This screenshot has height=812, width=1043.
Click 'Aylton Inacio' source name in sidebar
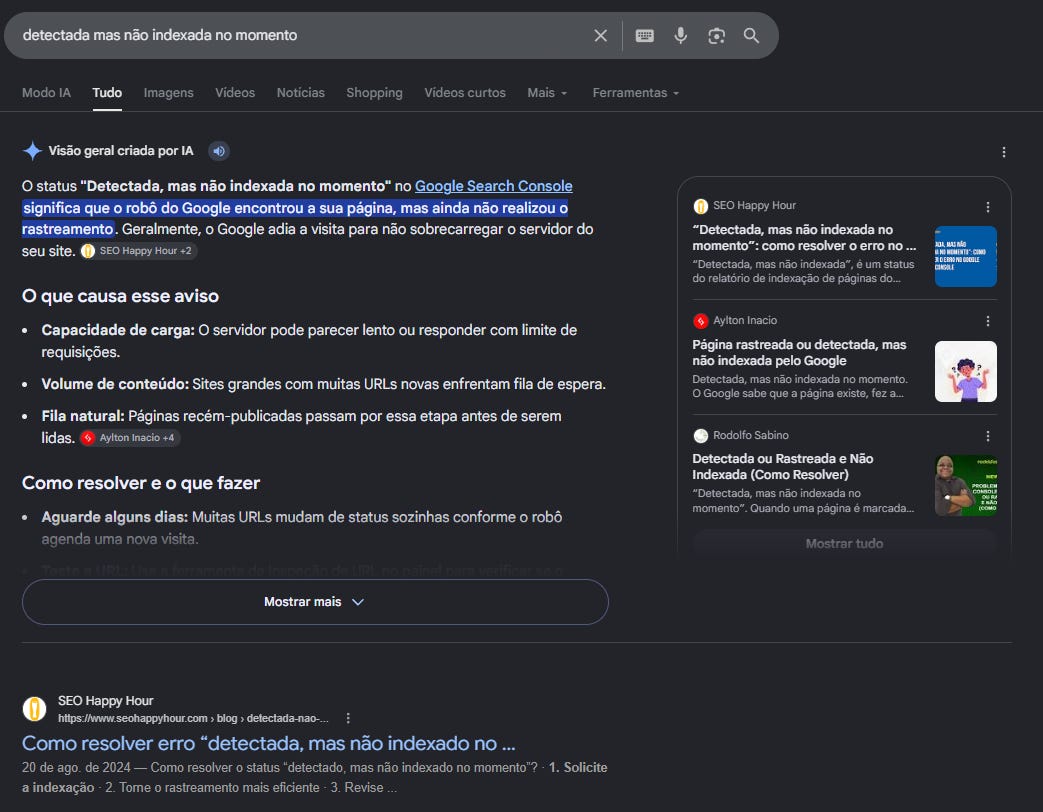point(745,321)
